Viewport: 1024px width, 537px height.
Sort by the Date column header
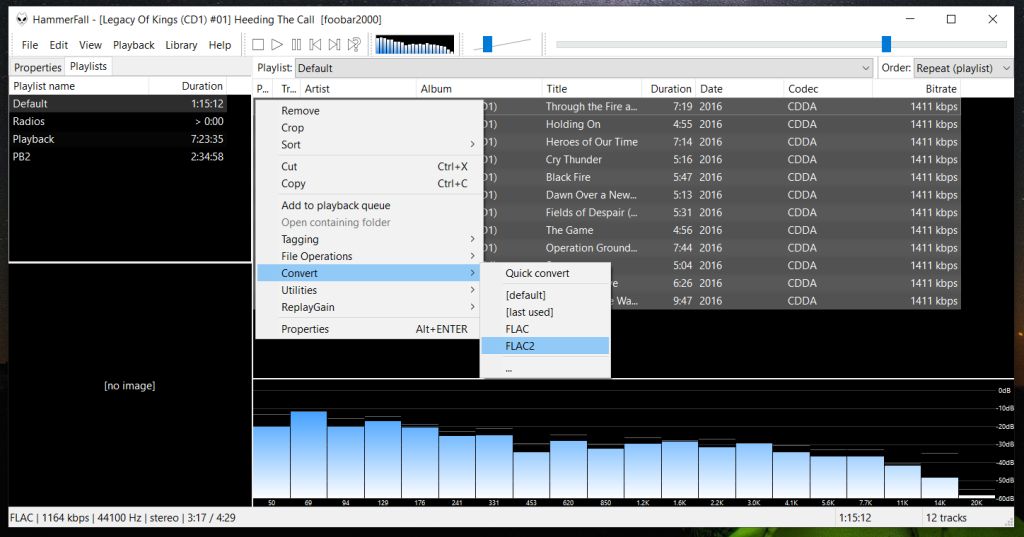pyautogui.click(x=739, y=89)
